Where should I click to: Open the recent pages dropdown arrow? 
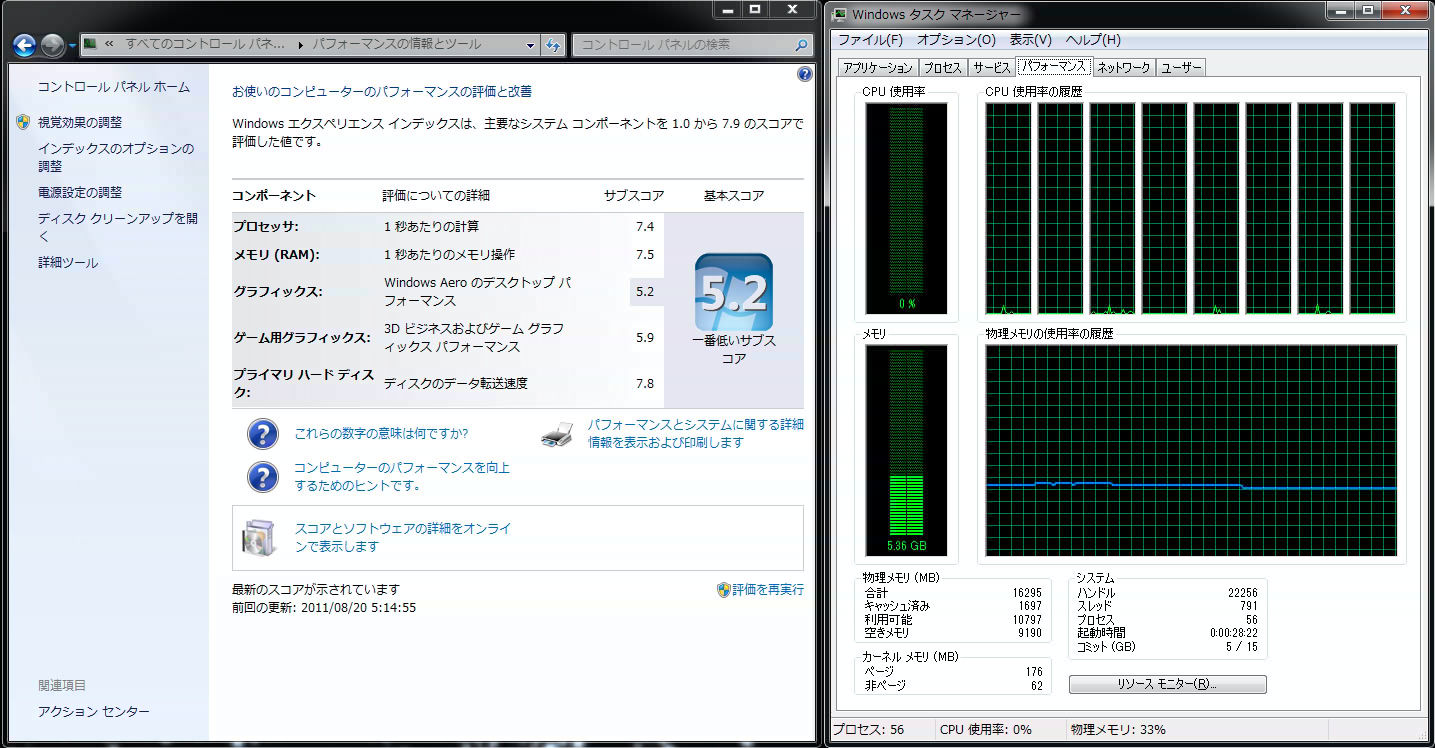[72, 46]
